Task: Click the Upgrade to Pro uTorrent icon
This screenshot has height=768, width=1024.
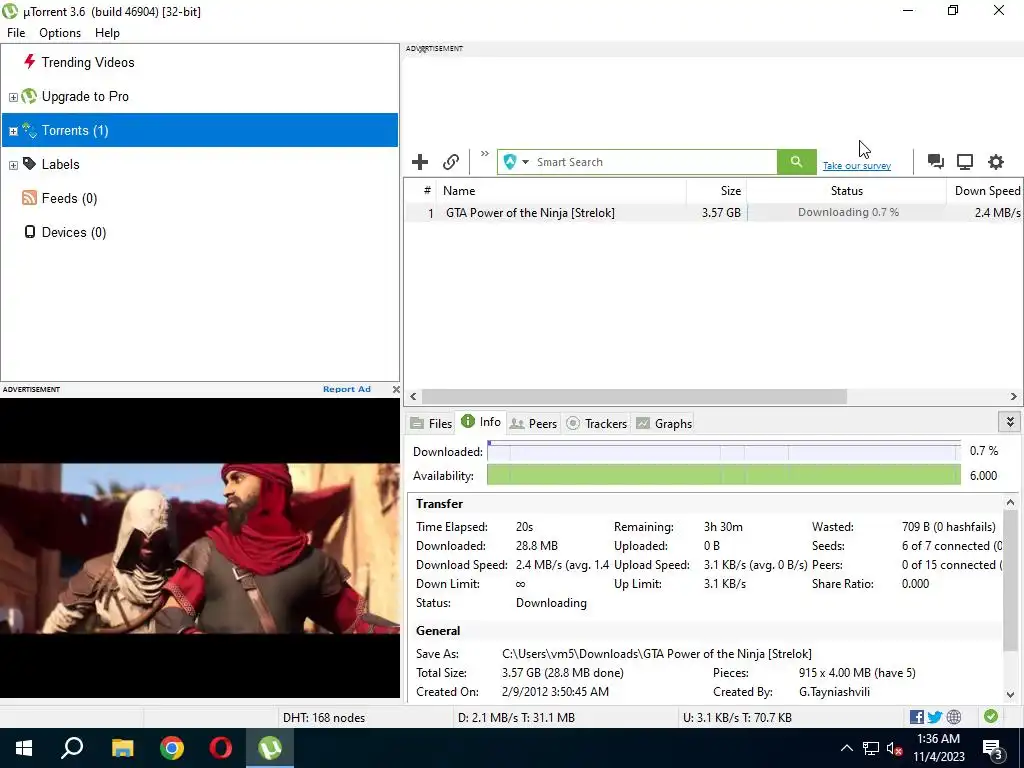Action: [29, 97]
